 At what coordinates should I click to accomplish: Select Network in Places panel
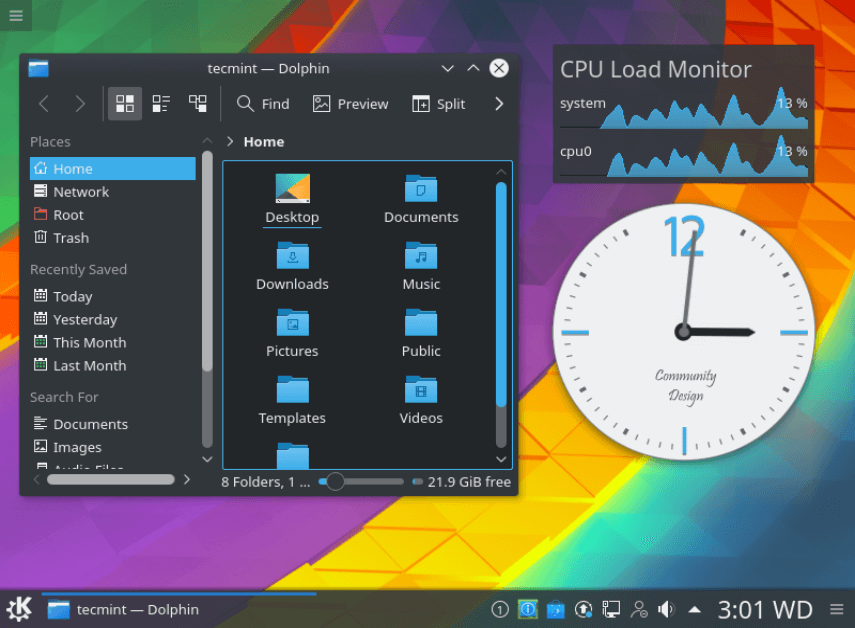pos(81,192)
